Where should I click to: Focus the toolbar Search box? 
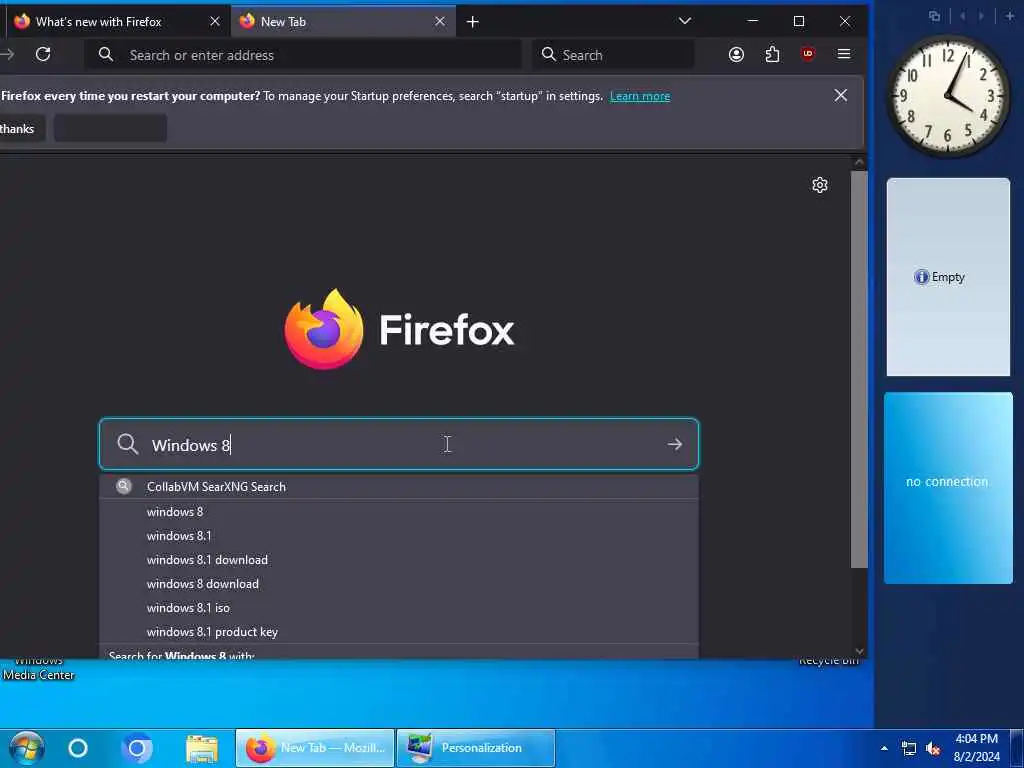(613, 55)
